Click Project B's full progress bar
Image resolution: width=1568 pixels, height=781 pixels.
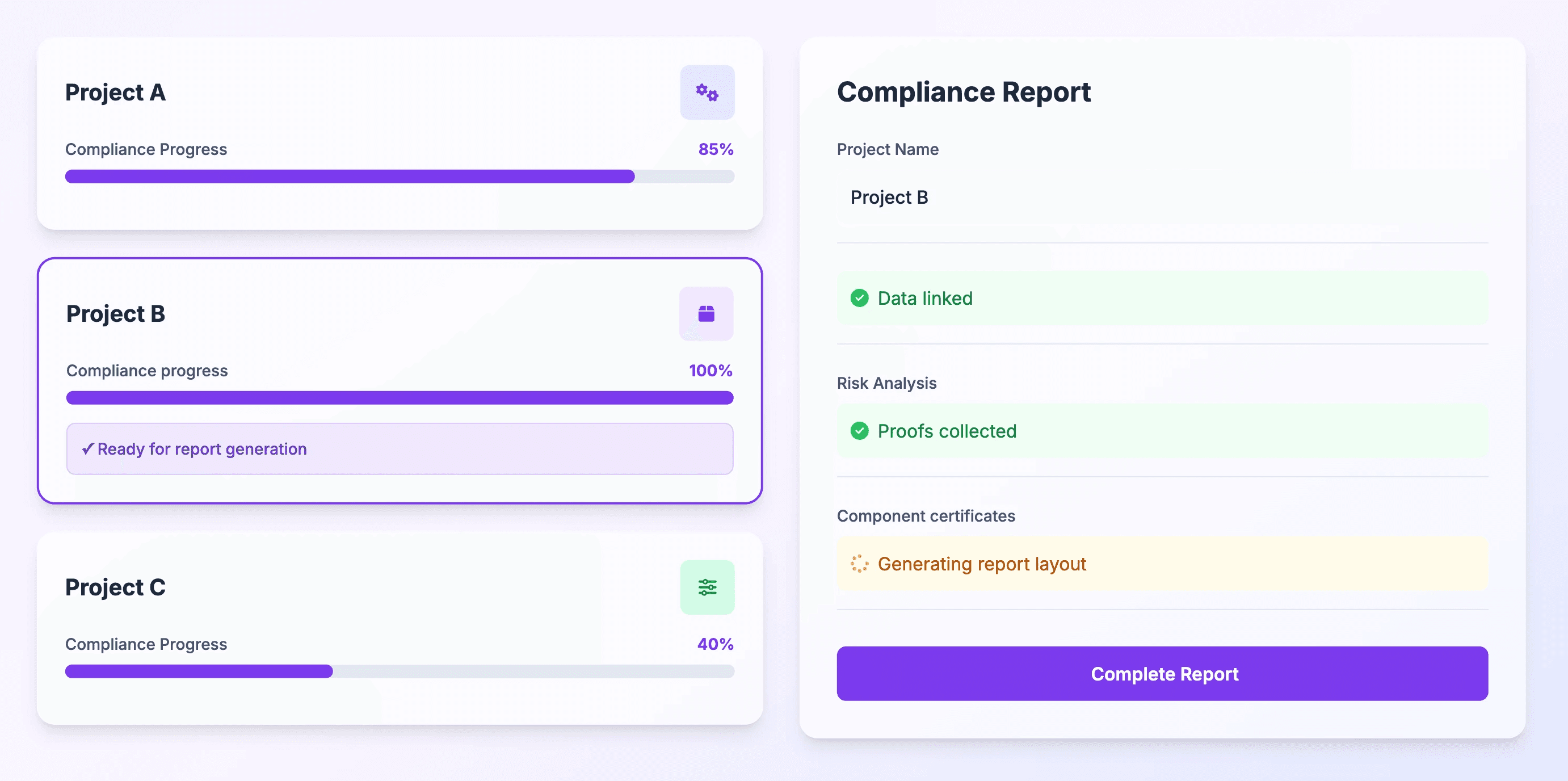point(400,398)
